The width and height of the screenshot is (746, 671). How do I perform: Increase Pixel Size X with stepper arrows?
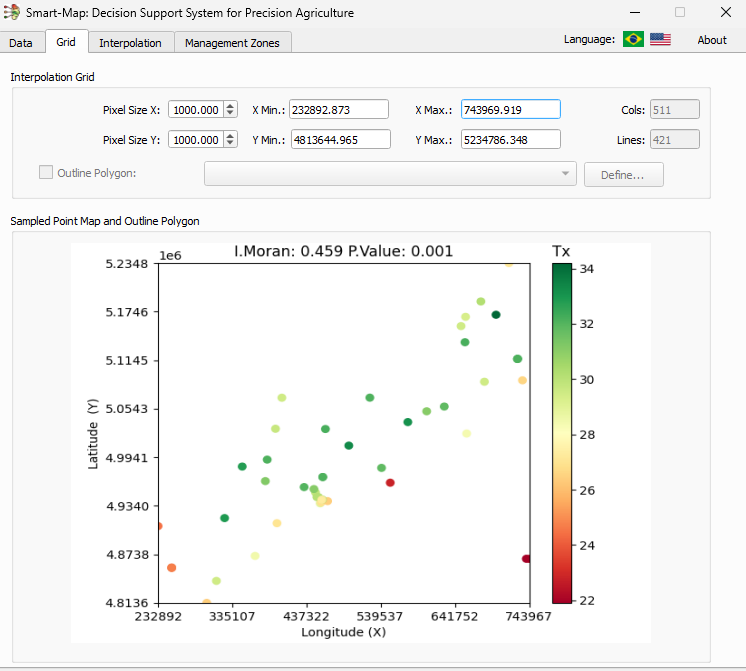click(231, 106)
